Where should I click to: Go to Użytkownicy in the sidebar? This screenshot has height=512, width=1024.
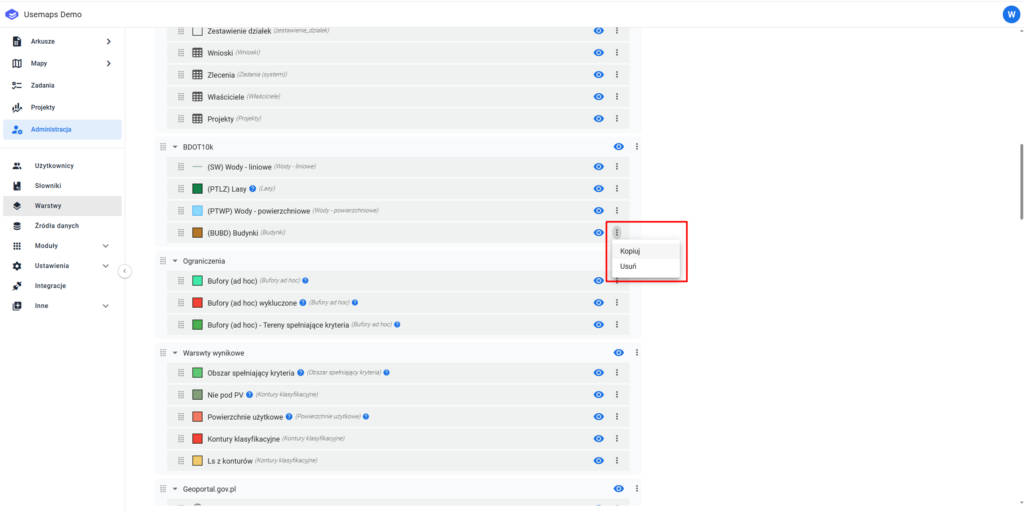[x=55, y=166]
